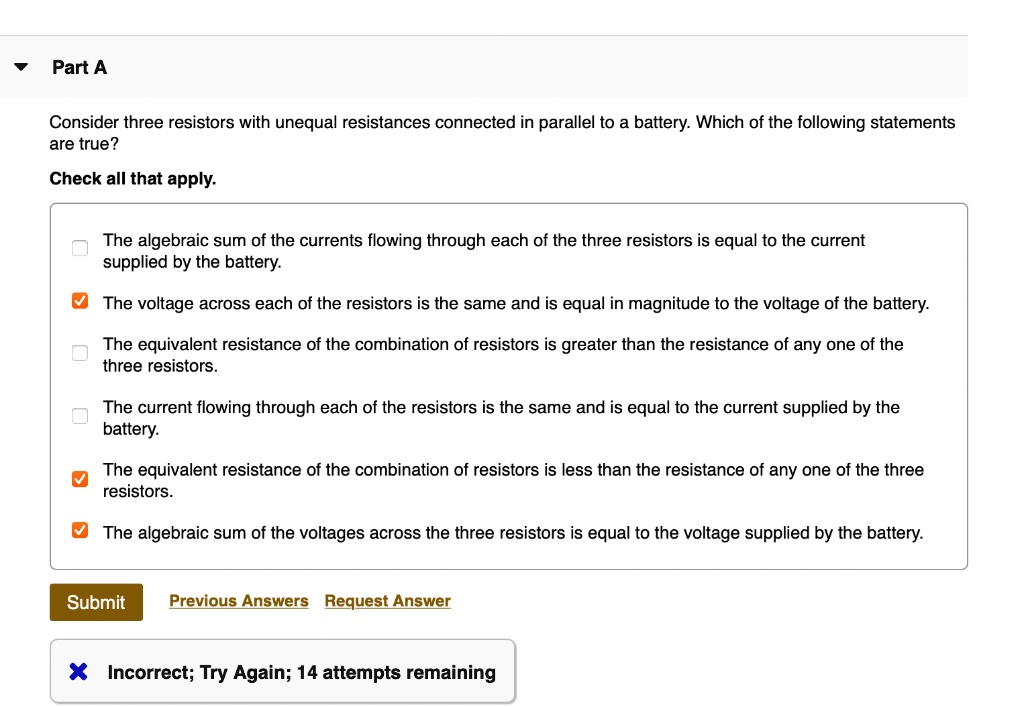Uncheck the equivalent resistance is less option box

80,479
